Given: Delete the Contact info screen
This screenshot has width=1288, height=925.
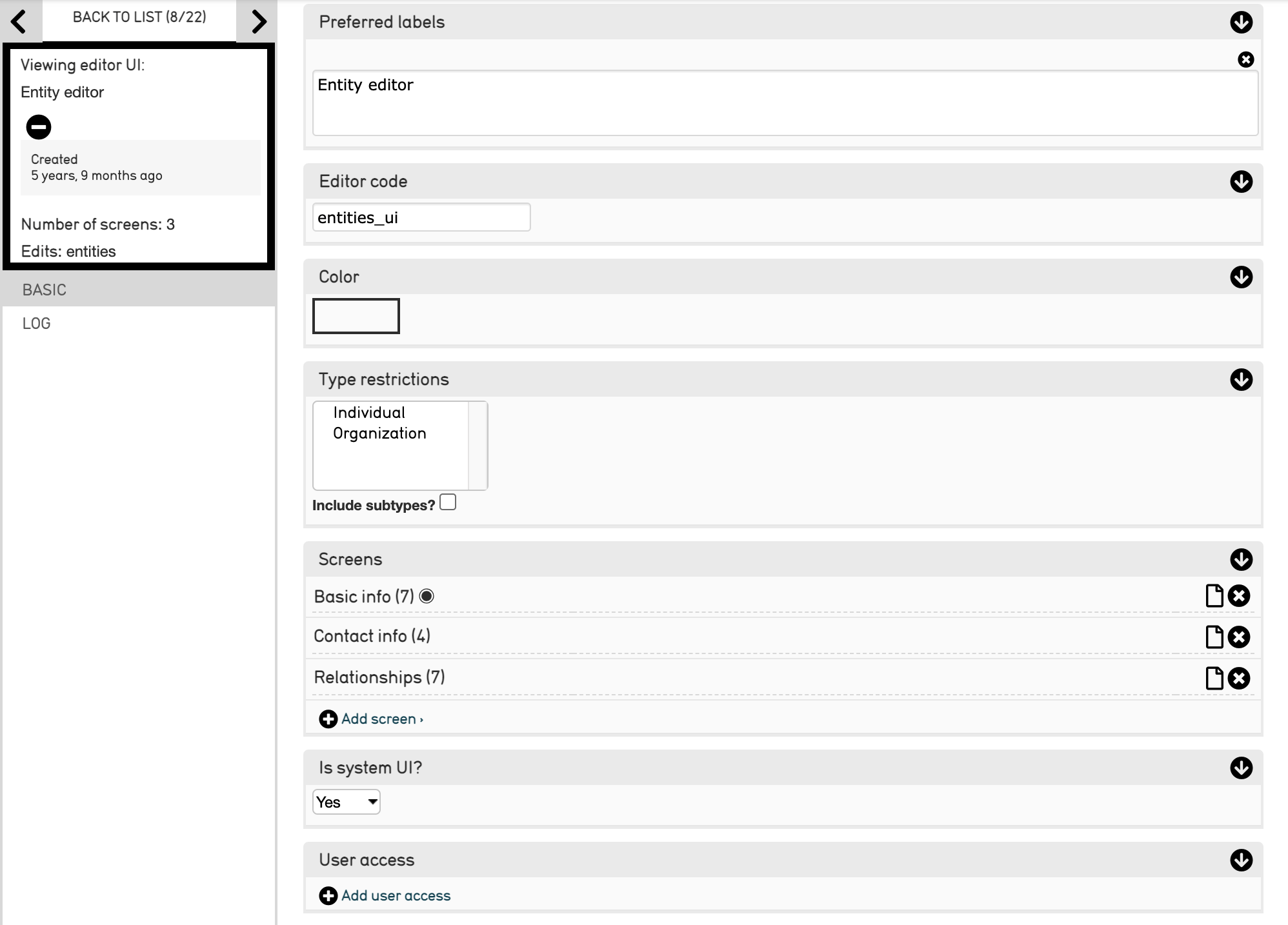Looking at the screenshot, I should point(1239,637).
